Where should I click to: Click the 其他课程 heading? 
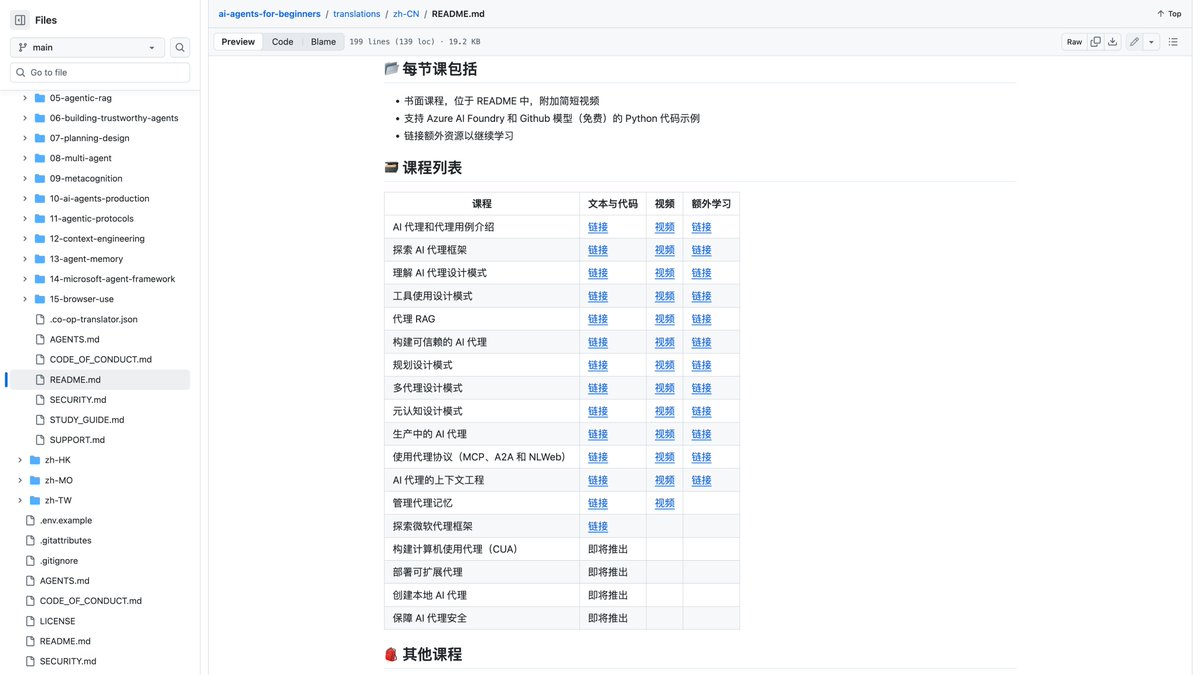click(432, 654)
